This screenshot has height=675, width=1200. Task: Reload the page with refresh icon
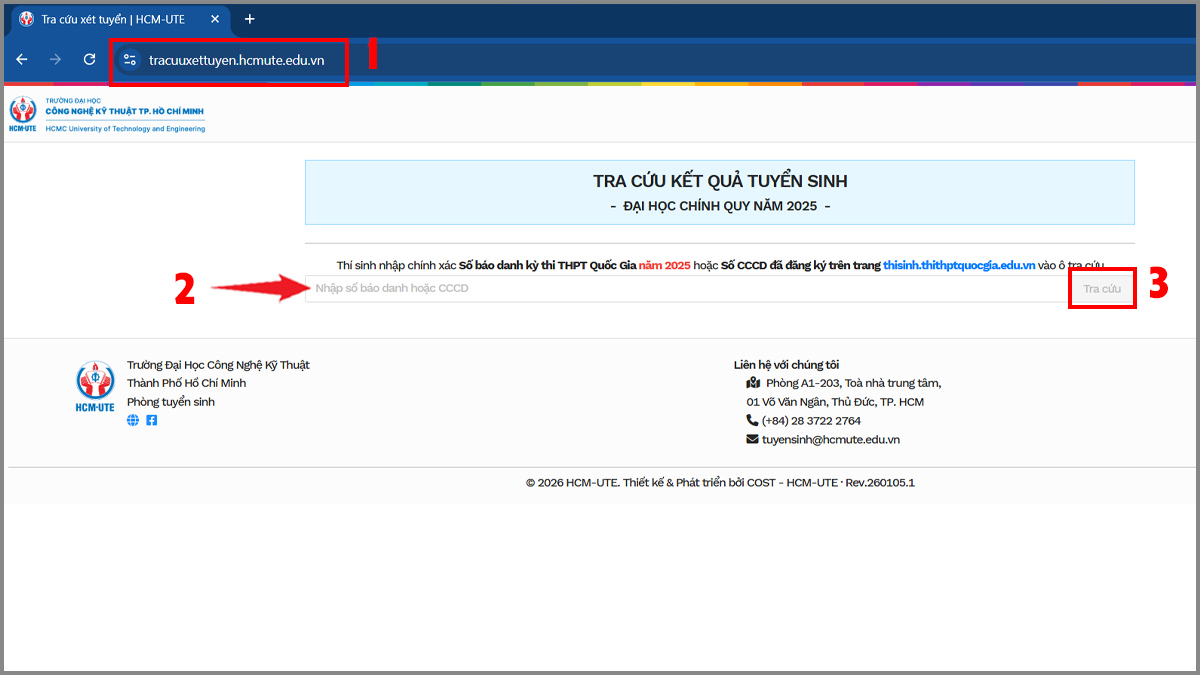click(x=89, y=60)
